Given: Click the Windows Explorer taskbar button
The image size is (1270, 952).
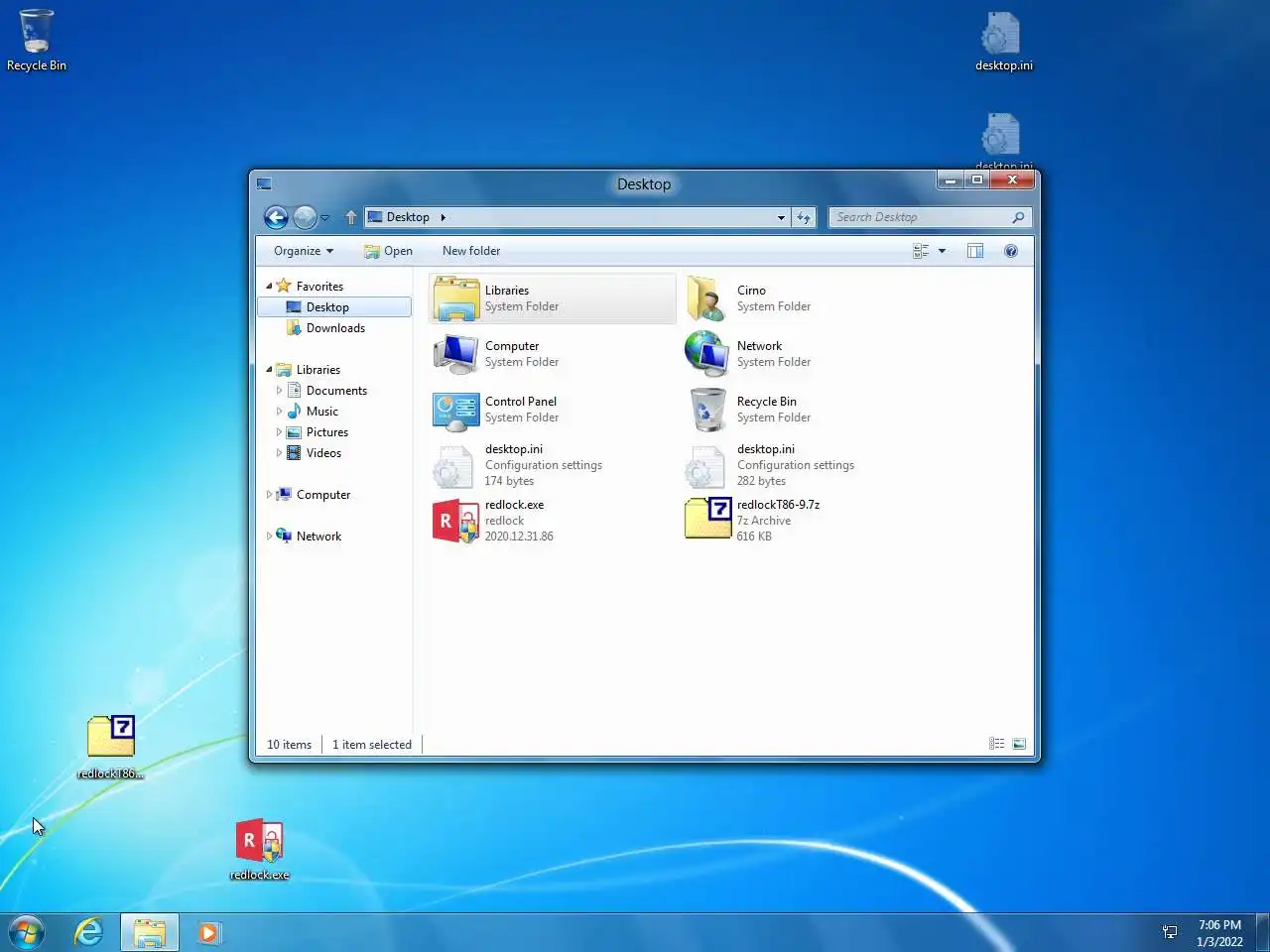Looking at the screenshot, I should [150, 932].
